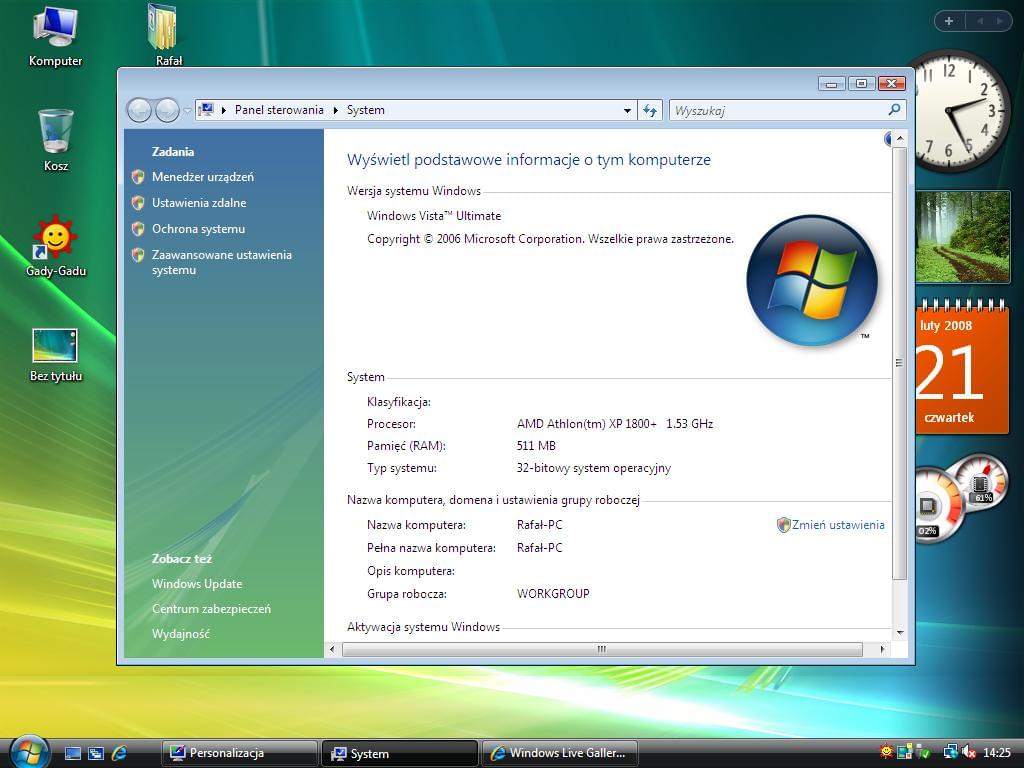Image resolution: width=1024 pixels, height=768 pixels.
Task: Expand the arrow before System in the breadcrumb
Action: click(x=336, y=110)
